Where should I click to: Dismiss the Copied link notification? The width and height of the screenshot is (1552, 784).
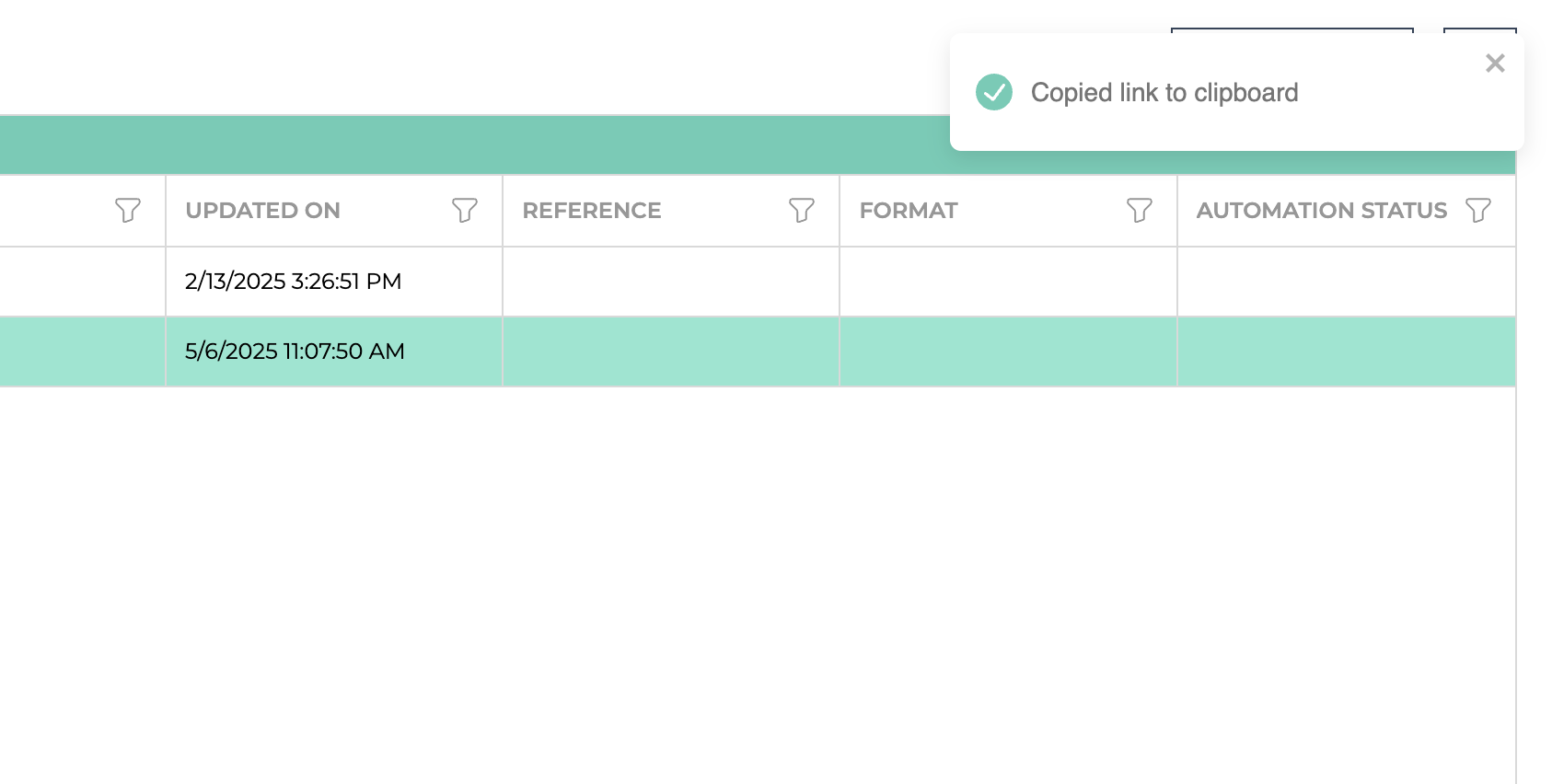[1495, 63]
